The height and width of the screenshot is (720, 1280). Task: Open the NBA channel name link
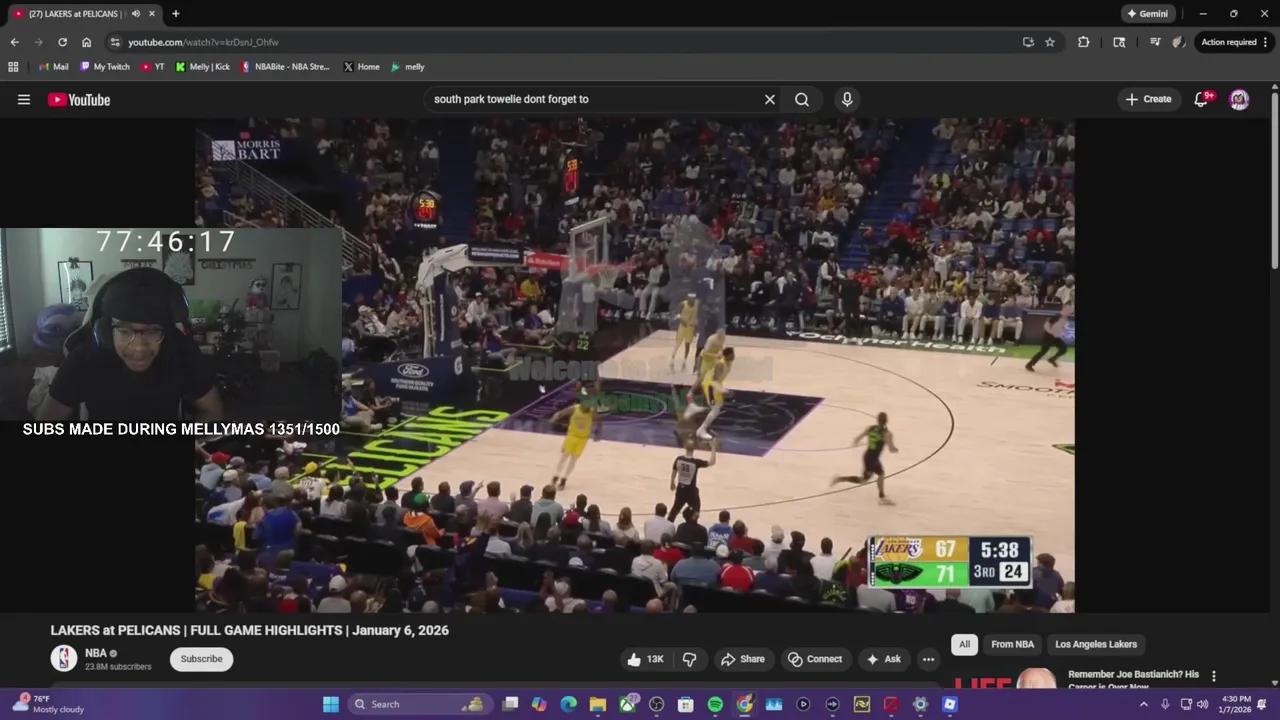[96, 653]
